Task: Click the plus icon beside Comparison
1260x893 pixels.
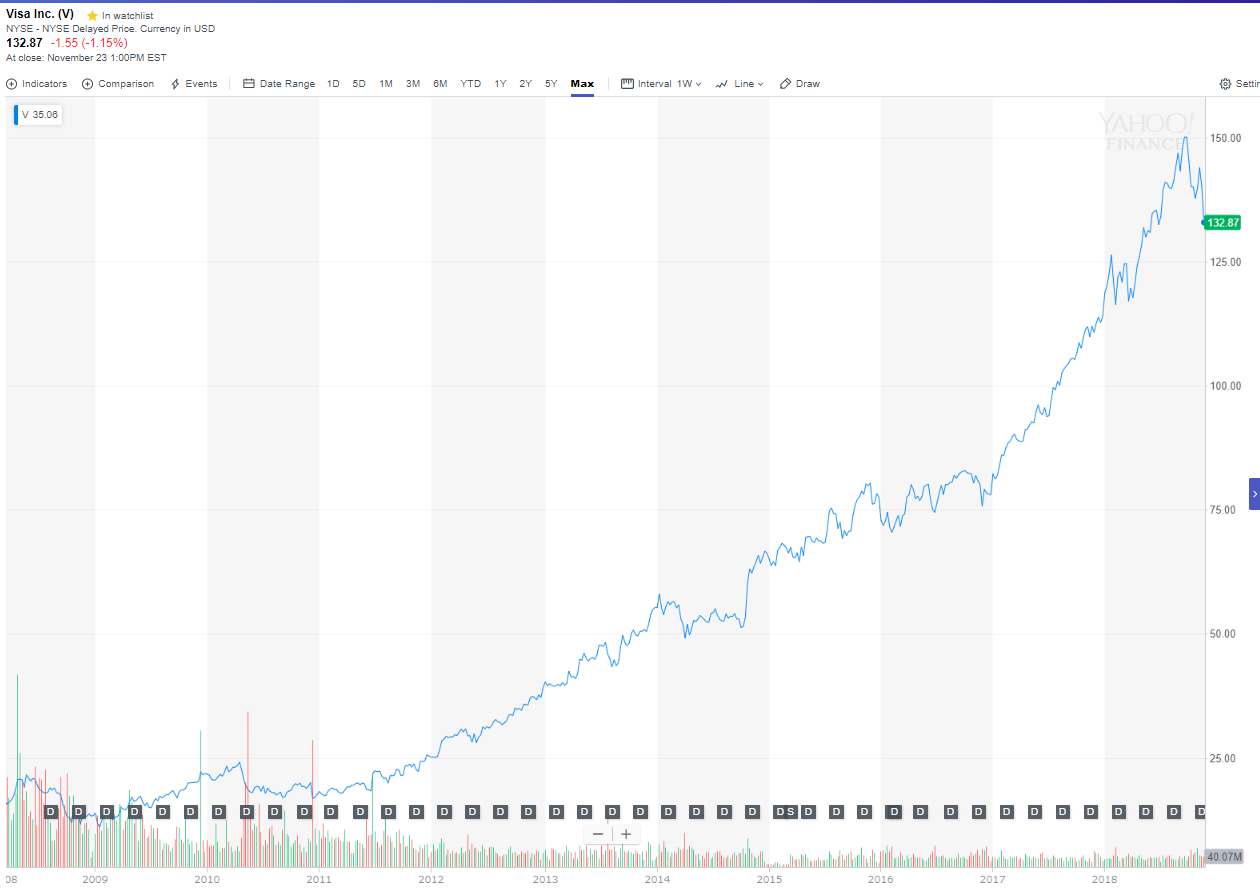Action: [88, 84]
